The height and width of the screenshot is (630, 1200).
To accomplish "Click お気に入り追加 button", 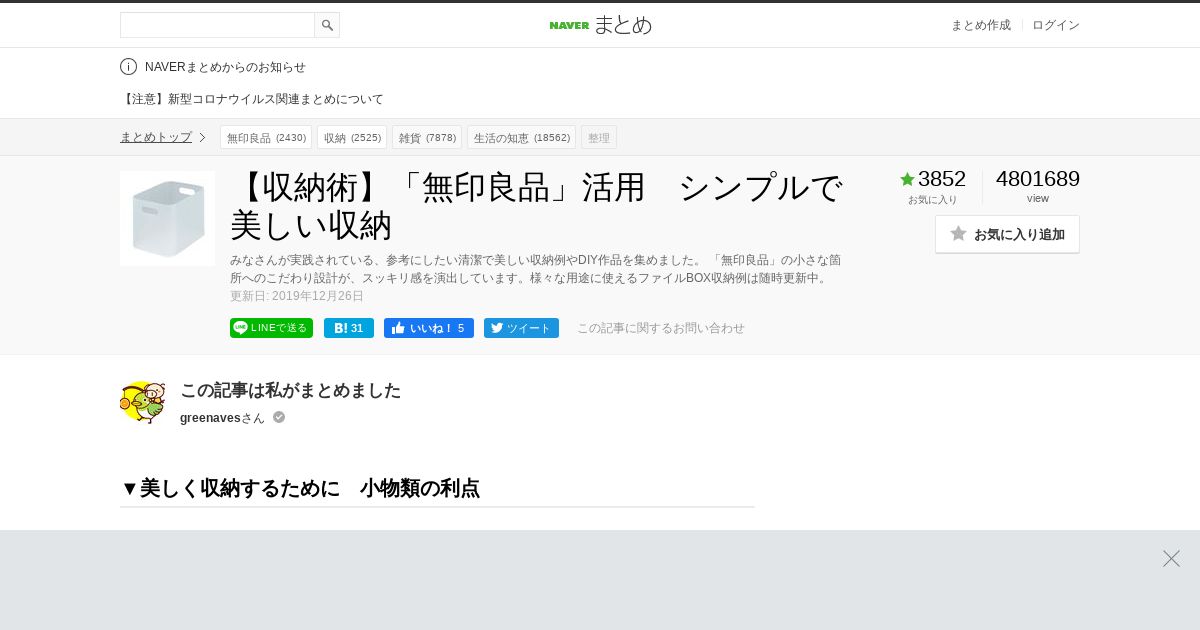I will (1007, 234).
